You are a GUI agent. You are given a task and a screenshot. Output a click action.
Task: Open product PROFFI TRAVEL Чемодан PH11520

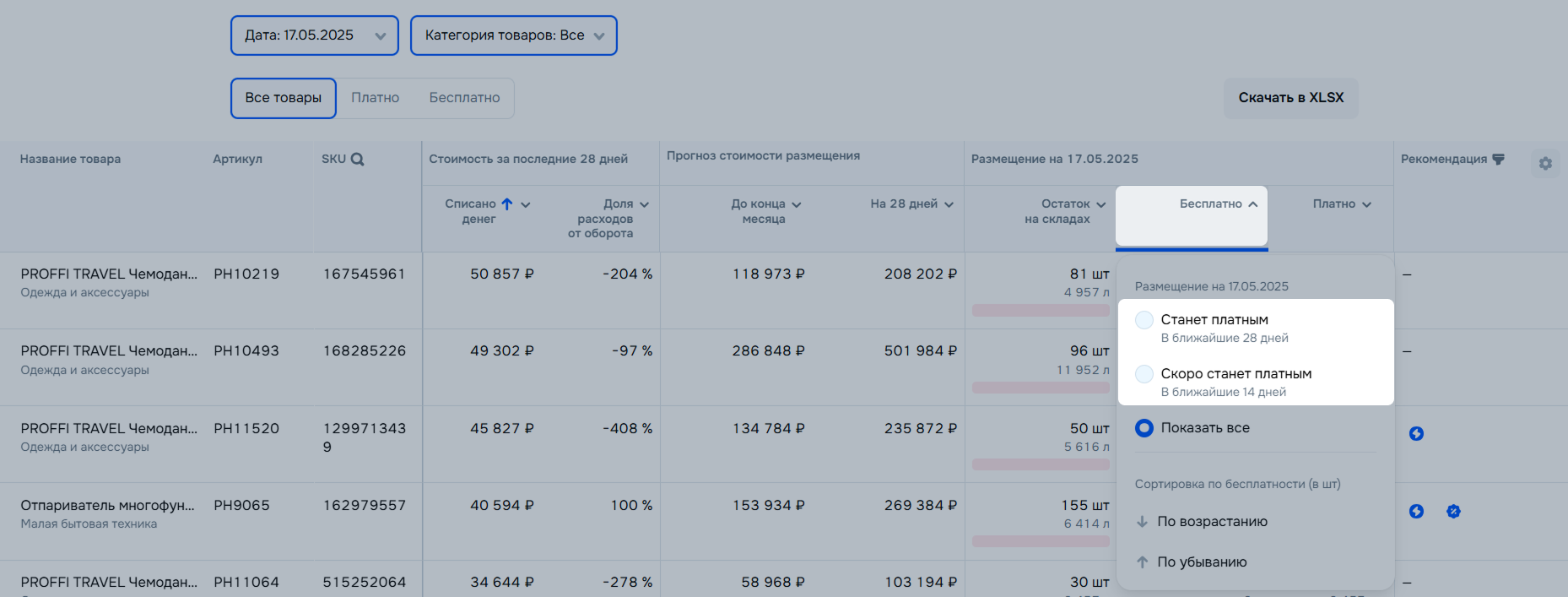(x=109, y=428)
